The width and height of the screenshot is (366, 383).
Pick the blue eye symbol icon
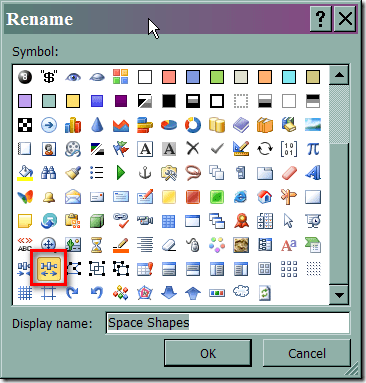[73, 77]
